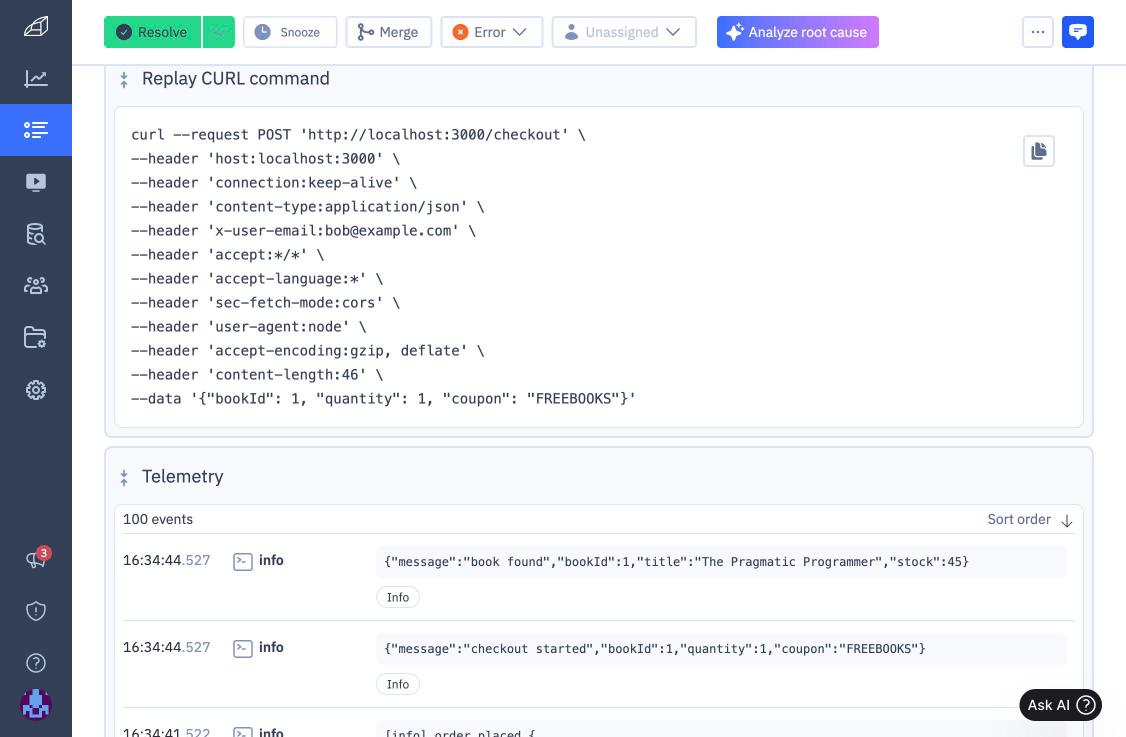Click the Snooze button
The height and width of the screenshot is (737, 1126).
point(290,32)
